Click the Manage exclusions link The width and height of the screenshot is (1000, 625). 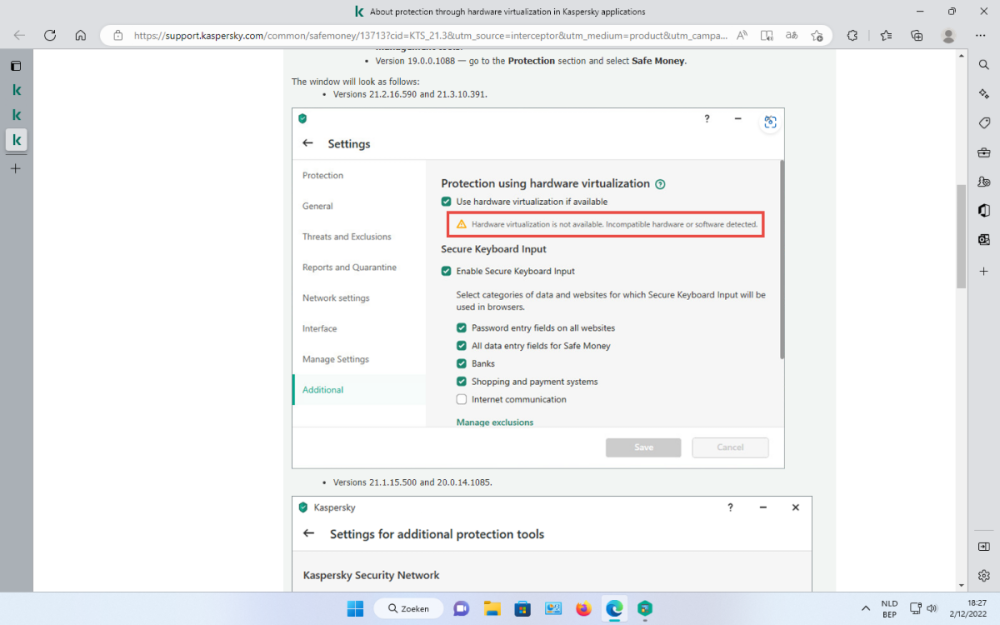495,422
